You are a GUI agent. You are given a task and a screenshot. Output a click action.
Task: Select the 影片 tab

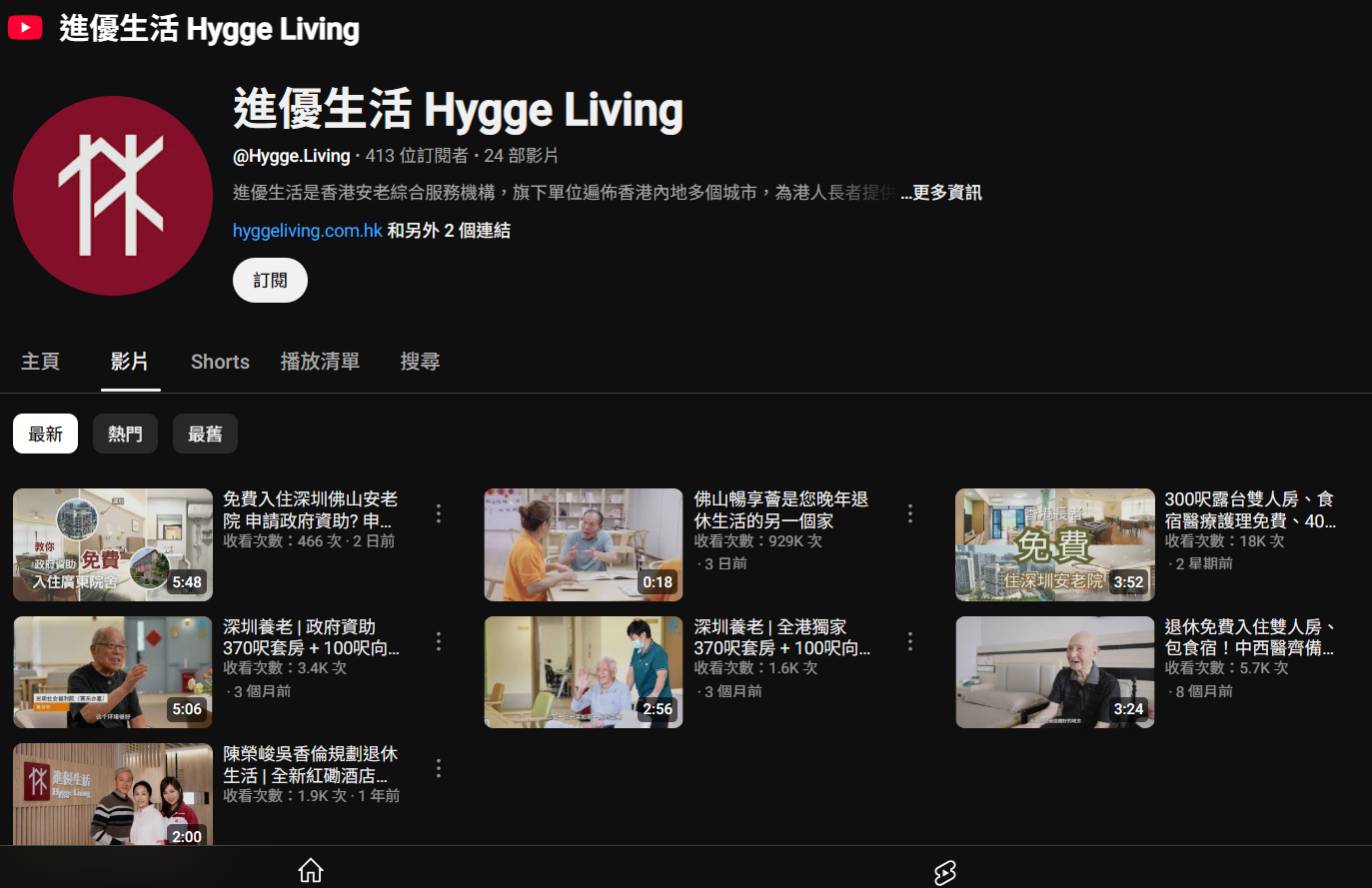[x=130, y=362]
